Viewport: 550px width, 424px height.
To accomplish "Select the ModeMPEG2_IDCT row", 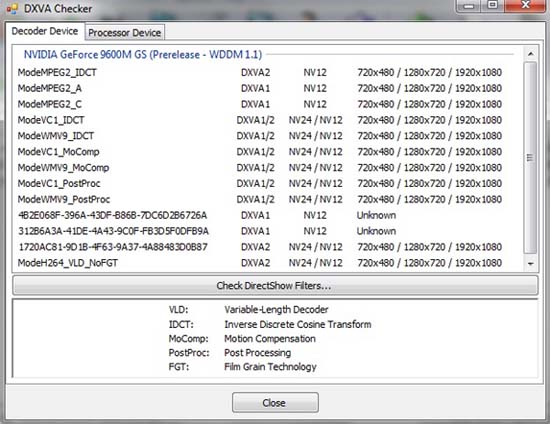I will [x=260, y=73].
